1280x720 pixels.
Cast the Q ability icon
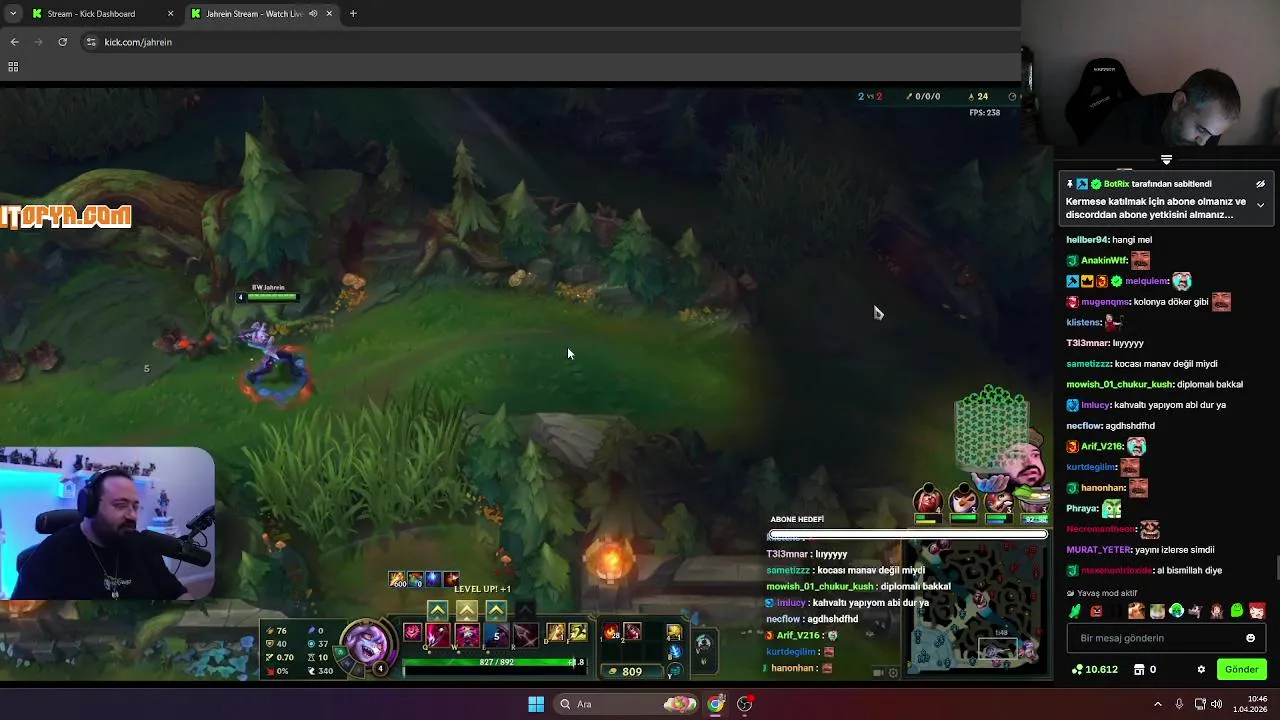click(x=438, y=635)
